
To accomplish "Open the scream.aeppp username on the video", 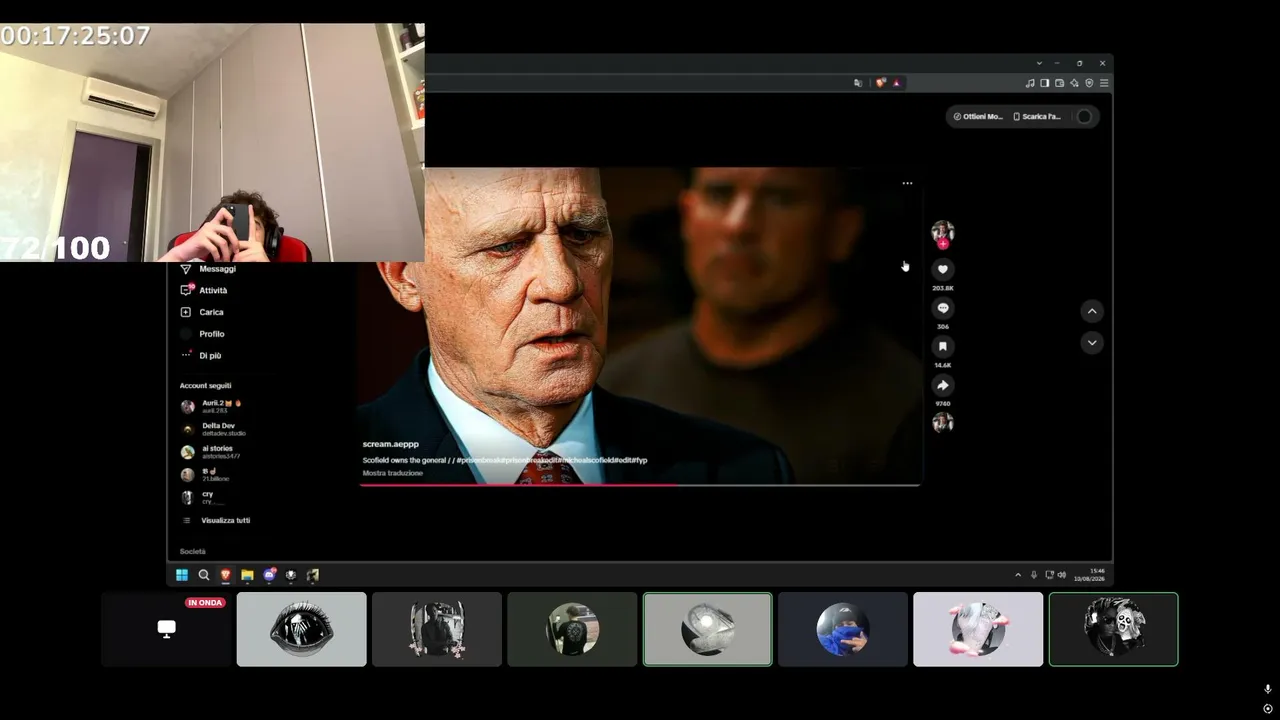I will tap(391, 444).
